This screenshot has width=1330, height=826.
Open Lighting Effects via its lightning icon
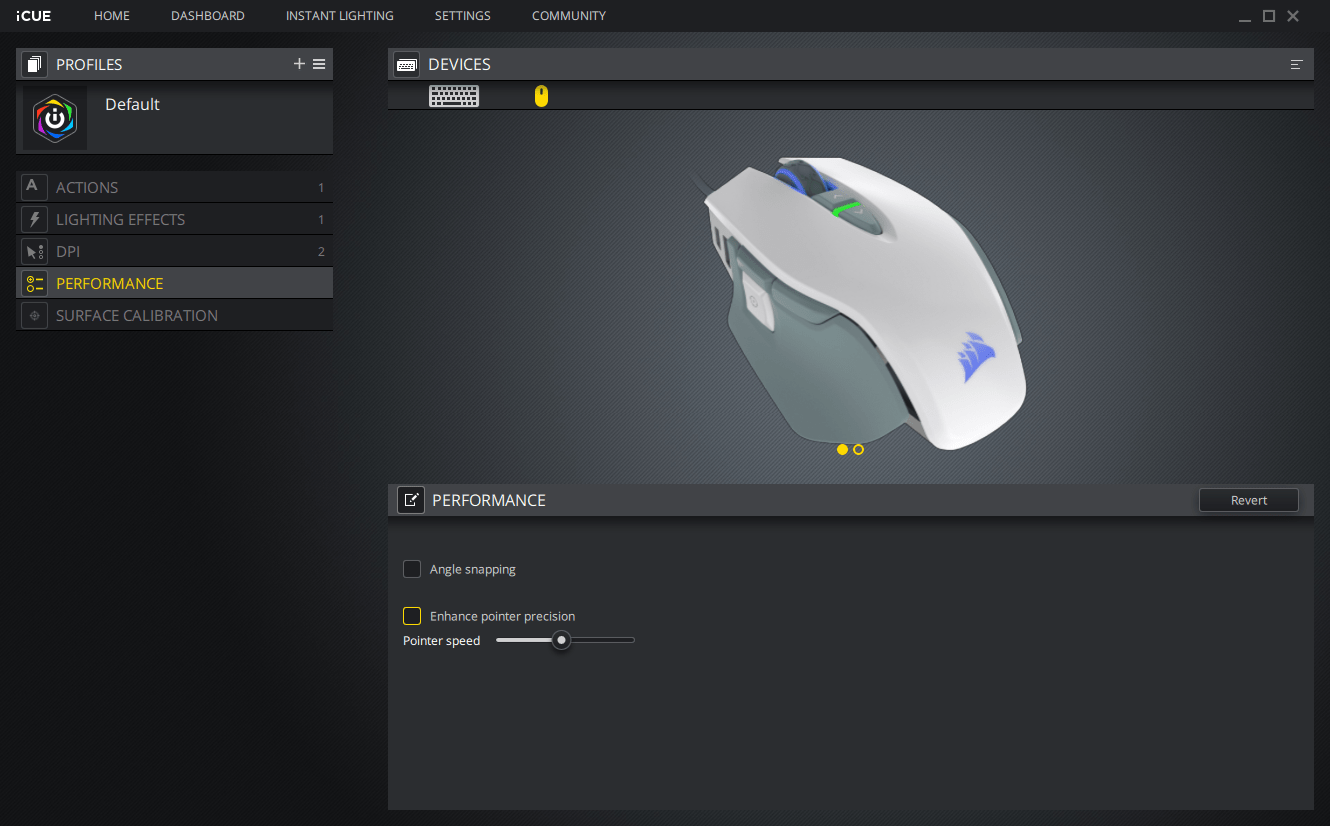point(34,219)
